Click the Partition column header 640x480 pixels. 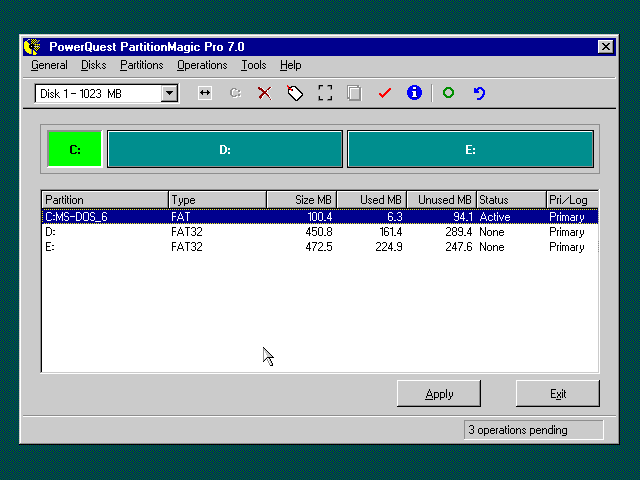[105, 200]
